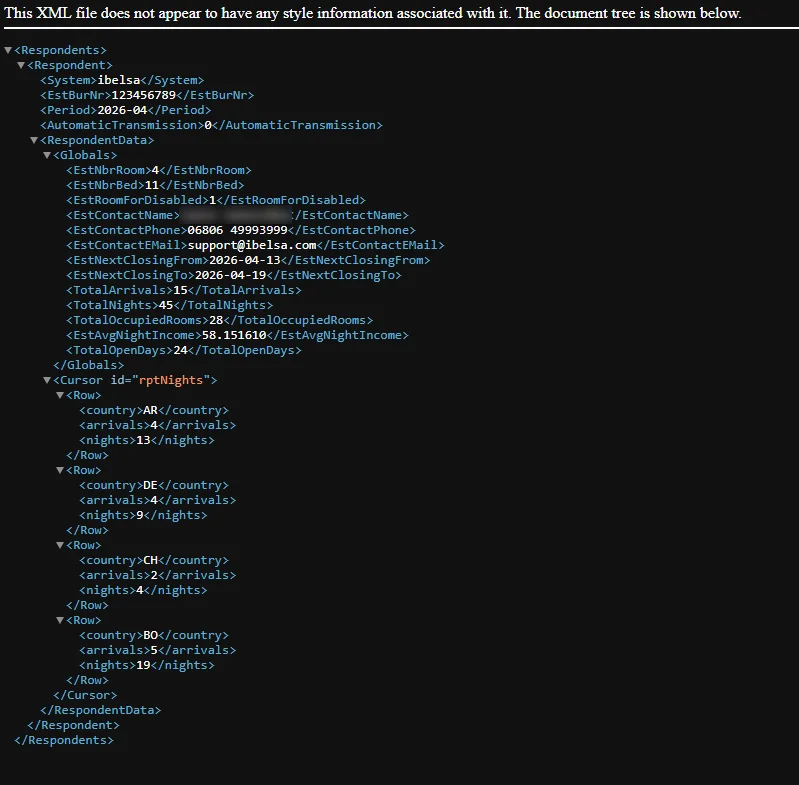Click the email support@ibelsa.com
Viewport: 799px width, 785px height.
[x=252, y=245]
